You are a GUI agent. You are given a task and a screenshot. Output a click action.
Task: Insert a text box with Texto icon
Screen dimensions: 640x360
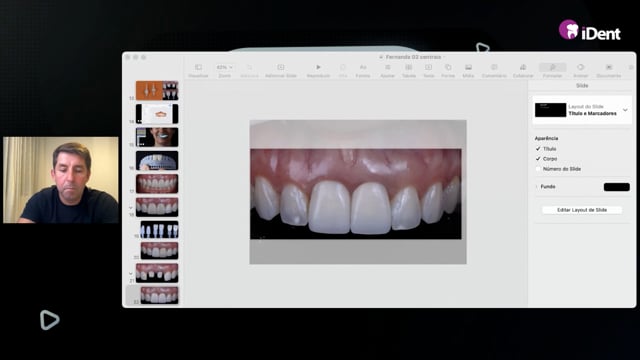(x=428, y=67)
